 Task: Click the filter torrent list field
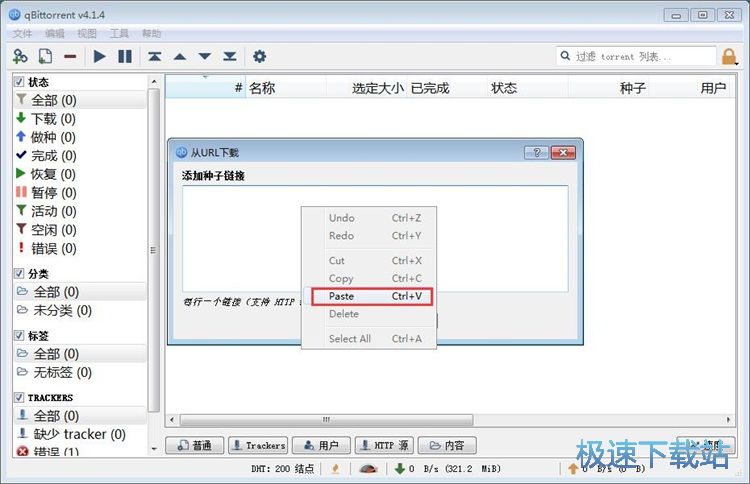636,56
